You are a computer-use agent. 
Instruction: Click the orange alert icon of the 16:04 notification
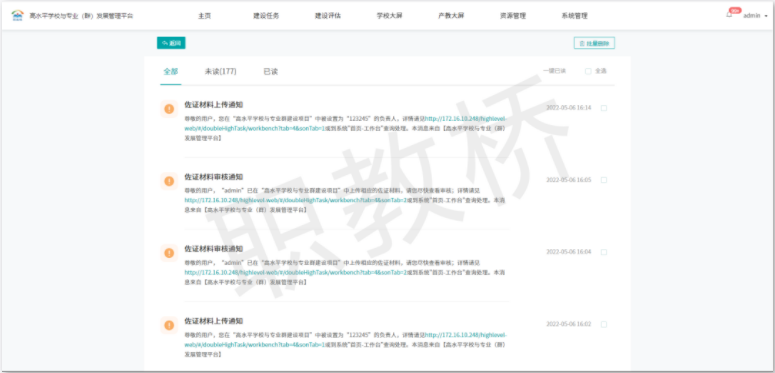[169, 253]
